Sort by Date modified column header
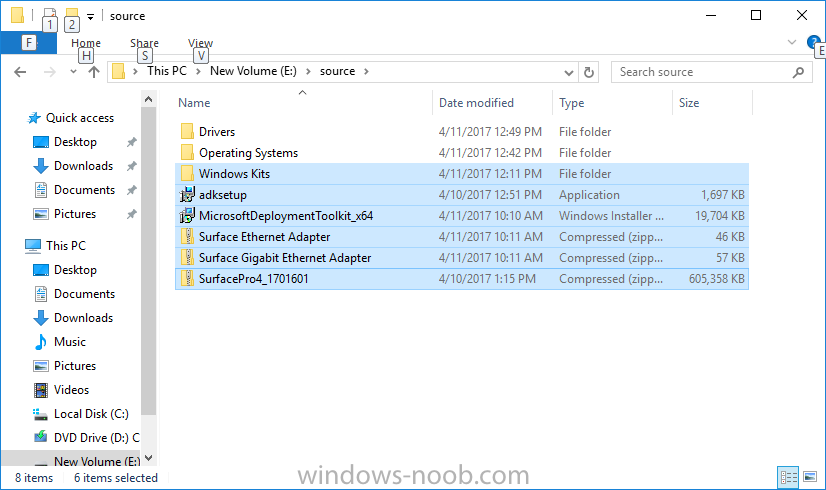The image size is (826, 490). [476, 103]
